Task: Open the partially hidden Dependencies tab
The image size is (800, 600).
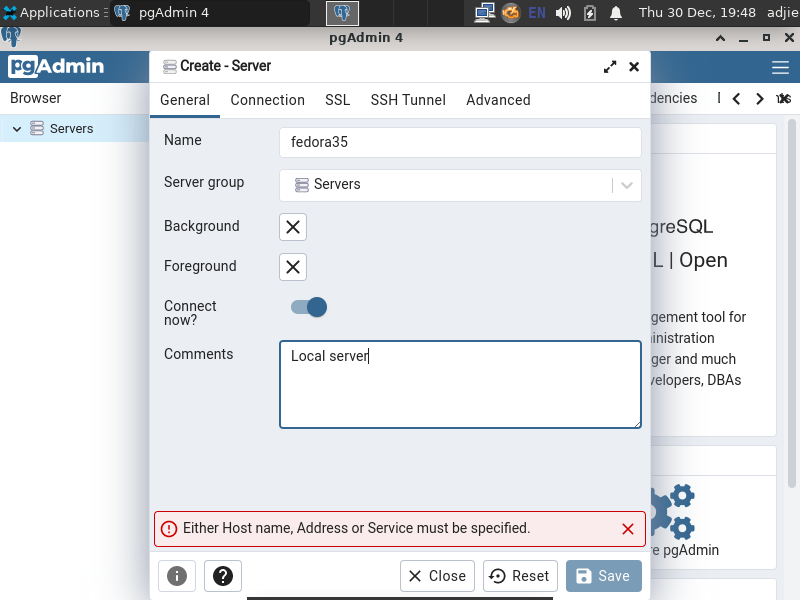Action: click(674, 98)
